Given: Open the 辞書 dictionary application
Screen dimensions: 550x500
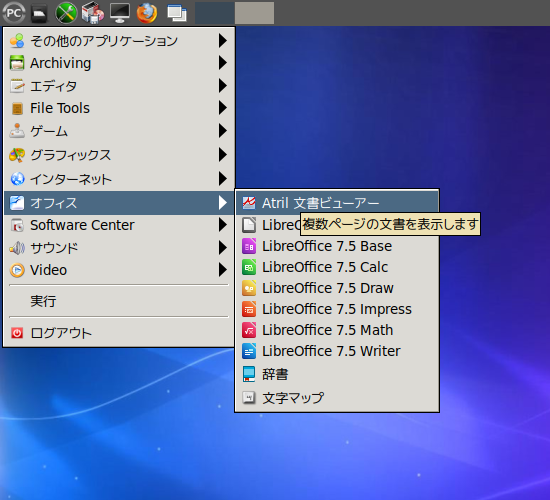Looking at the screenshot, I should click(x=337, y=374).
